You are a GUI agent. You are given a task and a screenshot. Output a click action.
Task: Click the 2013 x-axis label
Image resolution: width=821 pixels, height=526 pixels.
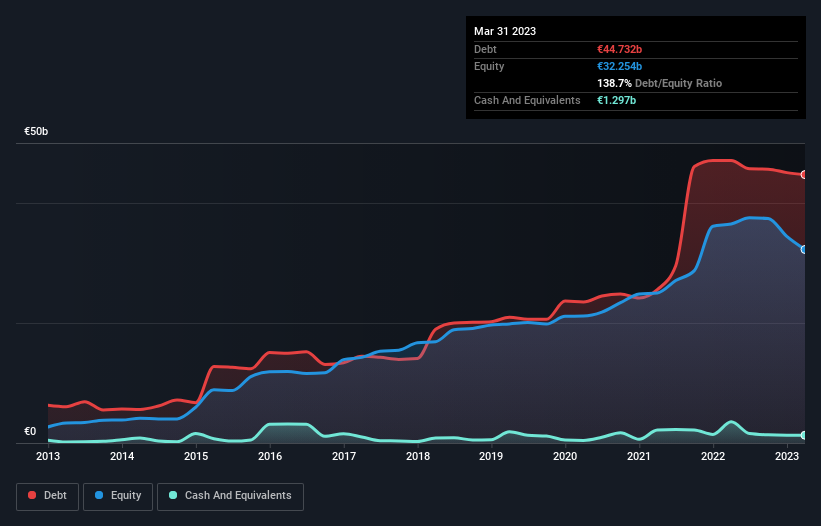tap(48, 456)
